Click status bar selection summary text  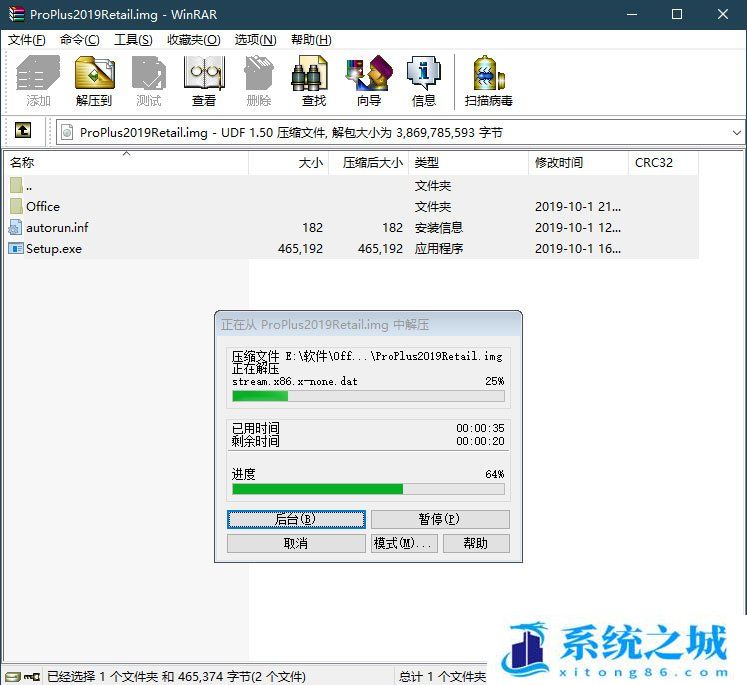(176, 676)
